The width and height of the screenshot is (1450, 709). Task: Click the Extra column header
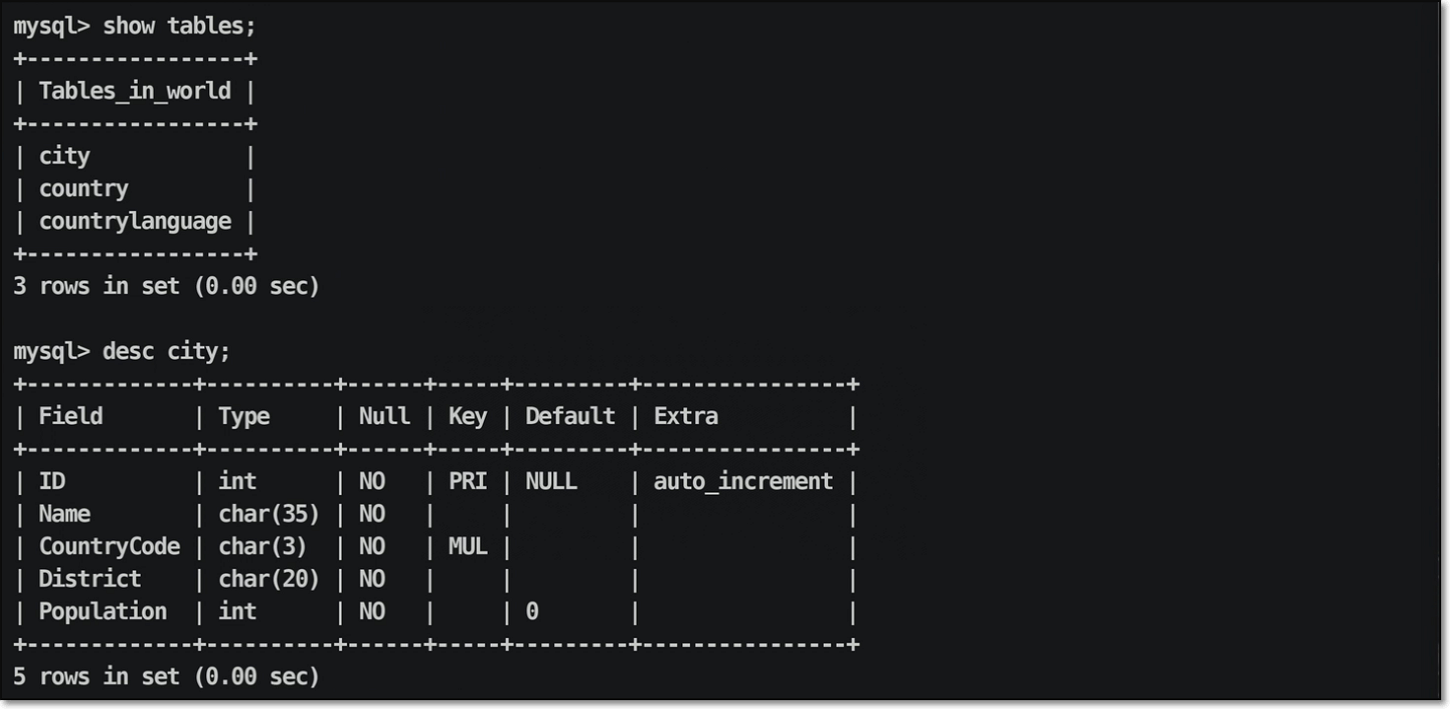click(x=686, y=417)
